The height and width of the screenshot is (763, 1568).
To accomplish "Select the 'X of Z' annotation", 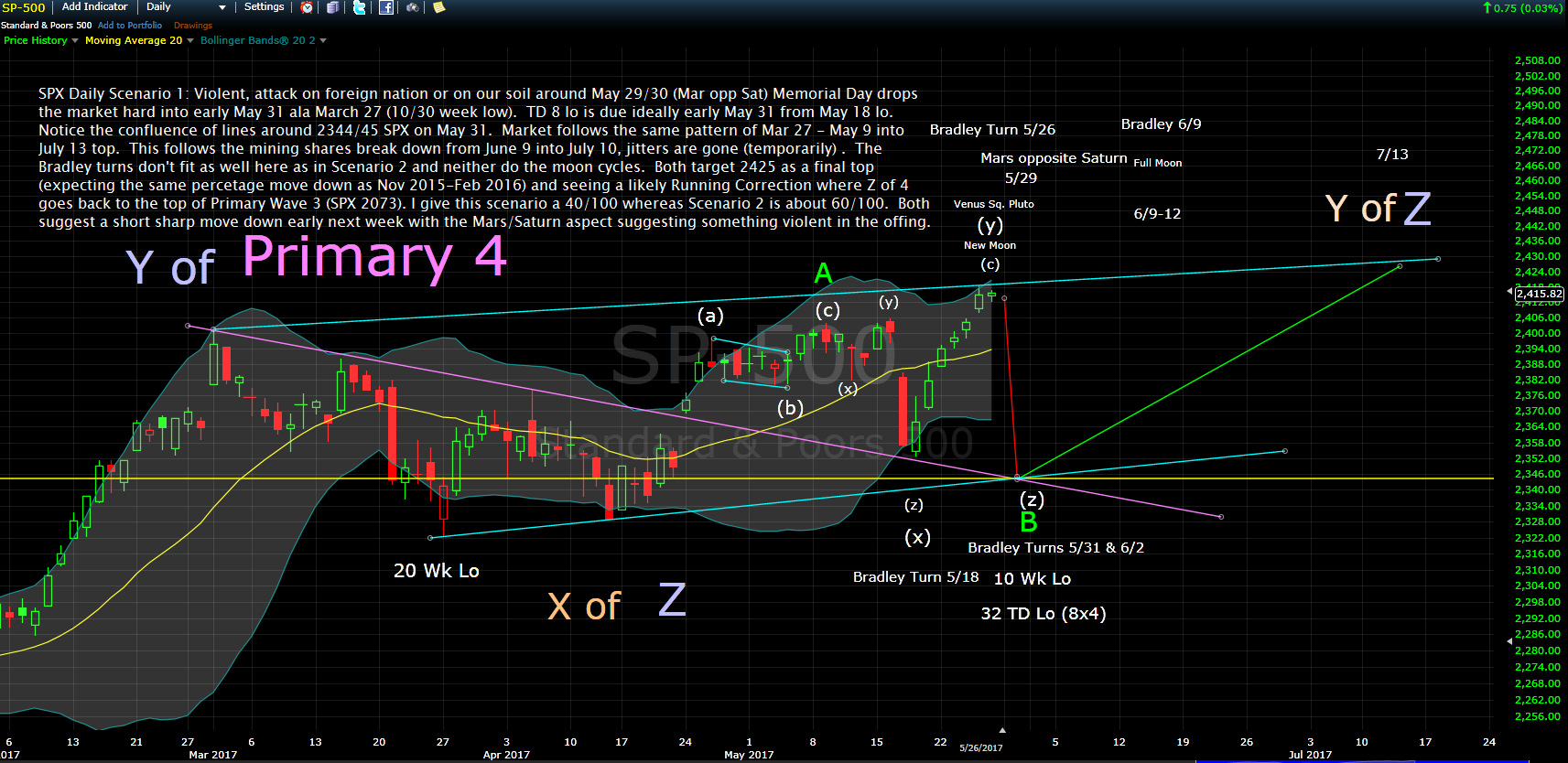I will pos(617,603).
